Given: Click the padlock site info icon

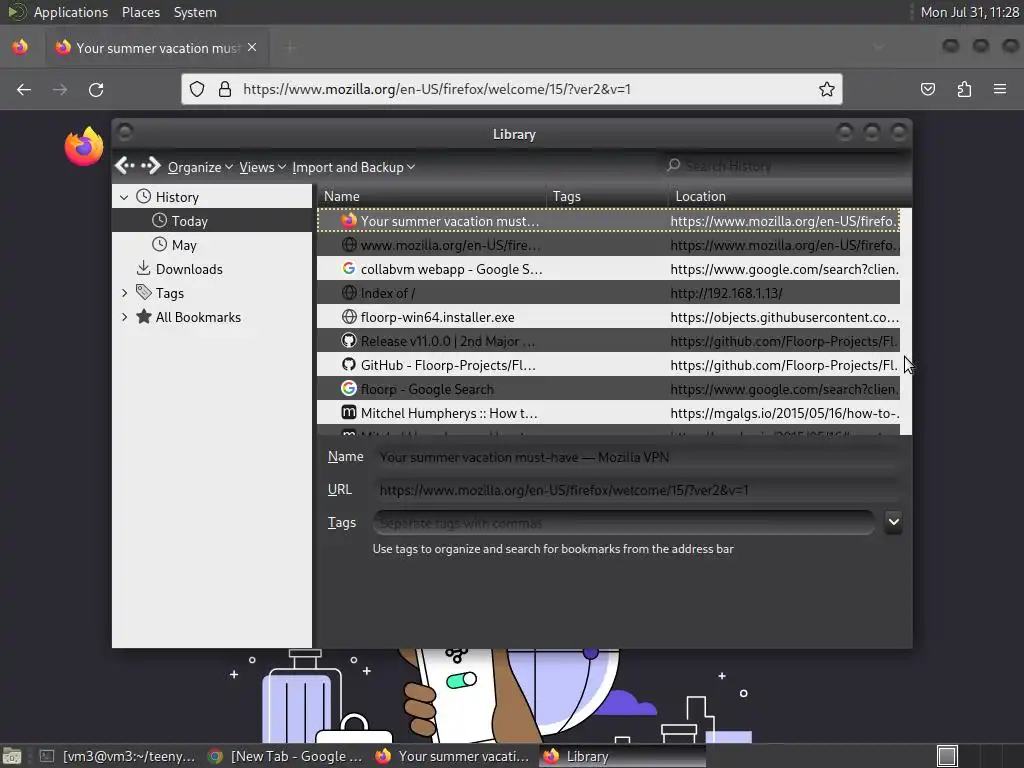Looking at the screenshot, I should pyautogui.click(x=225, y=89).
